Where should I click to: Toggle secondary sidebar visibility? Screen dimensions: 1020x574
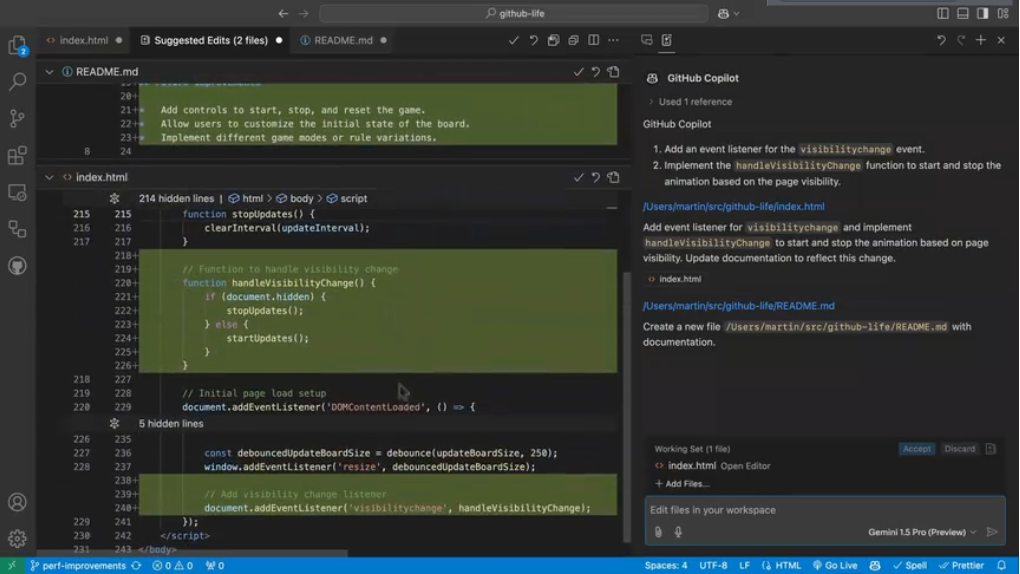[983, 13]
